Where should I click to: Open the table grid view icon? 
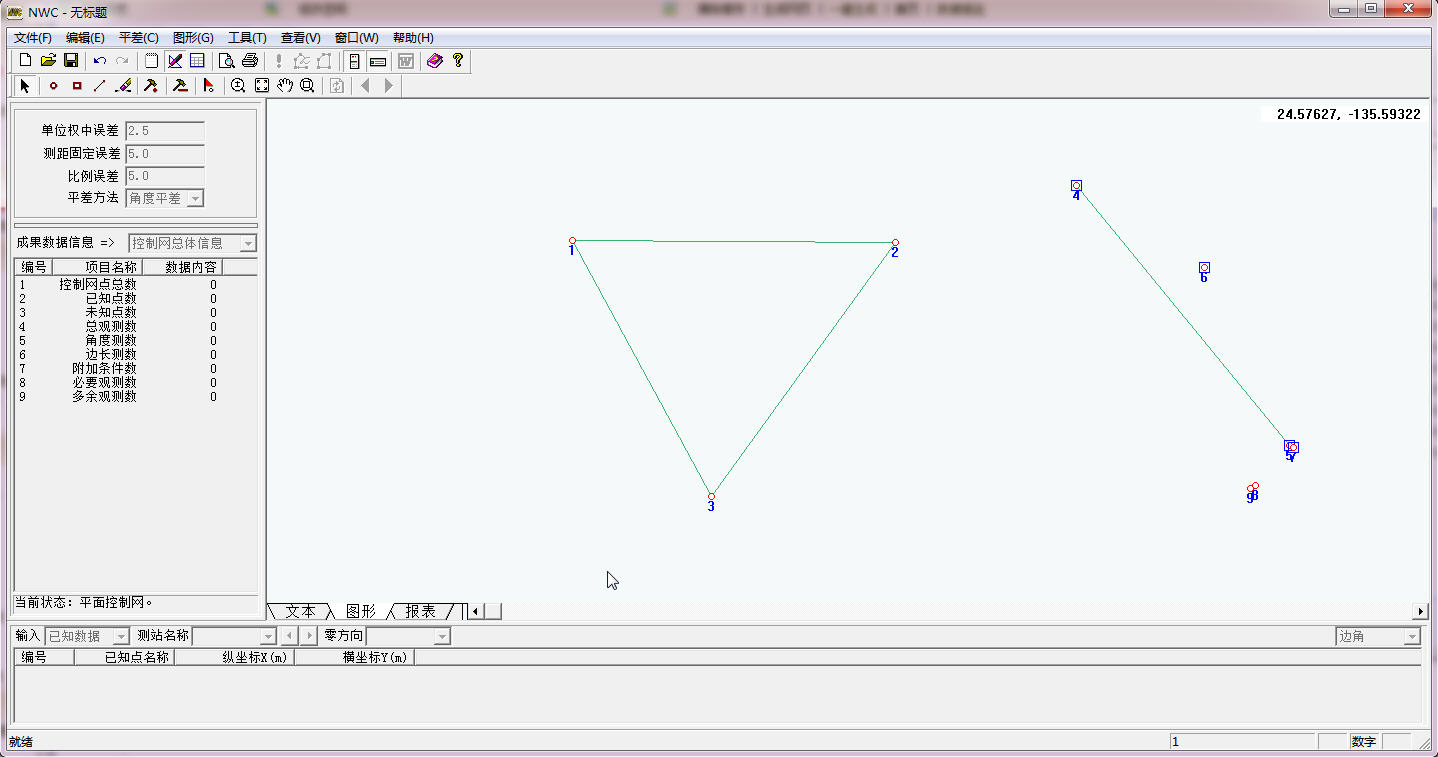(x=197, y=61)
